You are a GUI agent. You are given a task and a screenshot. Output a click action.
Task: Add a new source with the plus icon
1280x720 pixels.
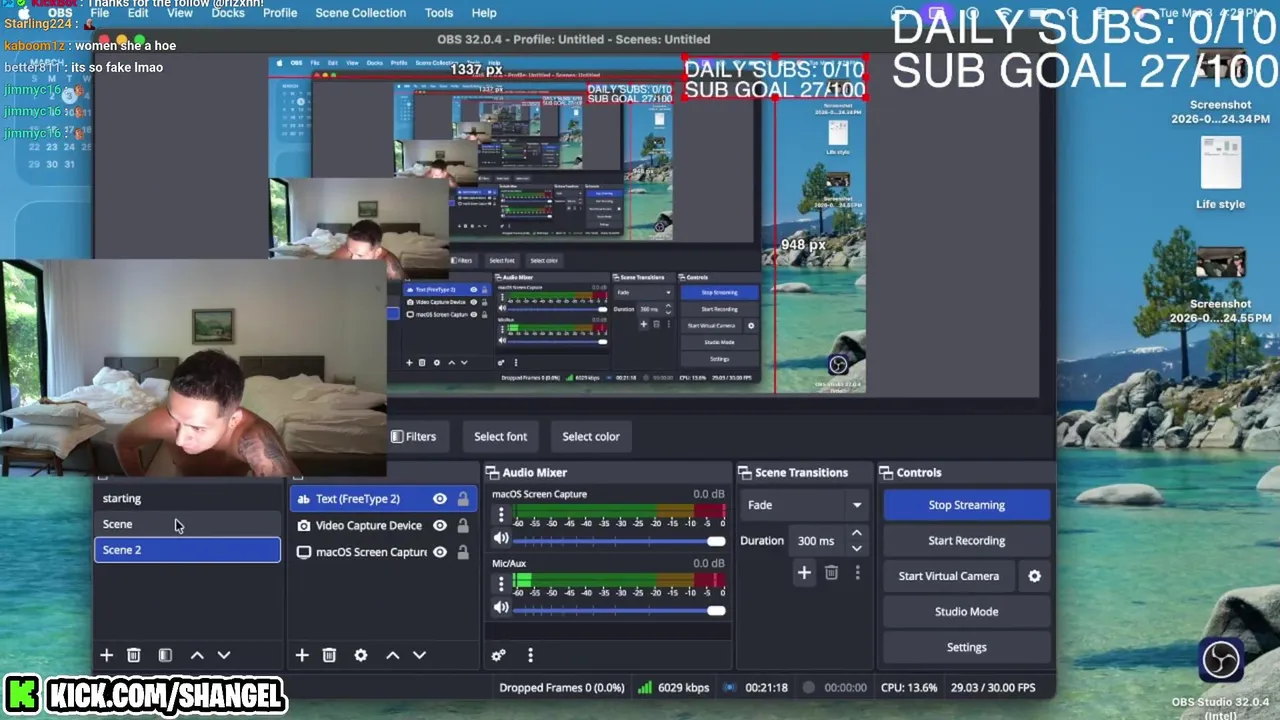(302, 655)
